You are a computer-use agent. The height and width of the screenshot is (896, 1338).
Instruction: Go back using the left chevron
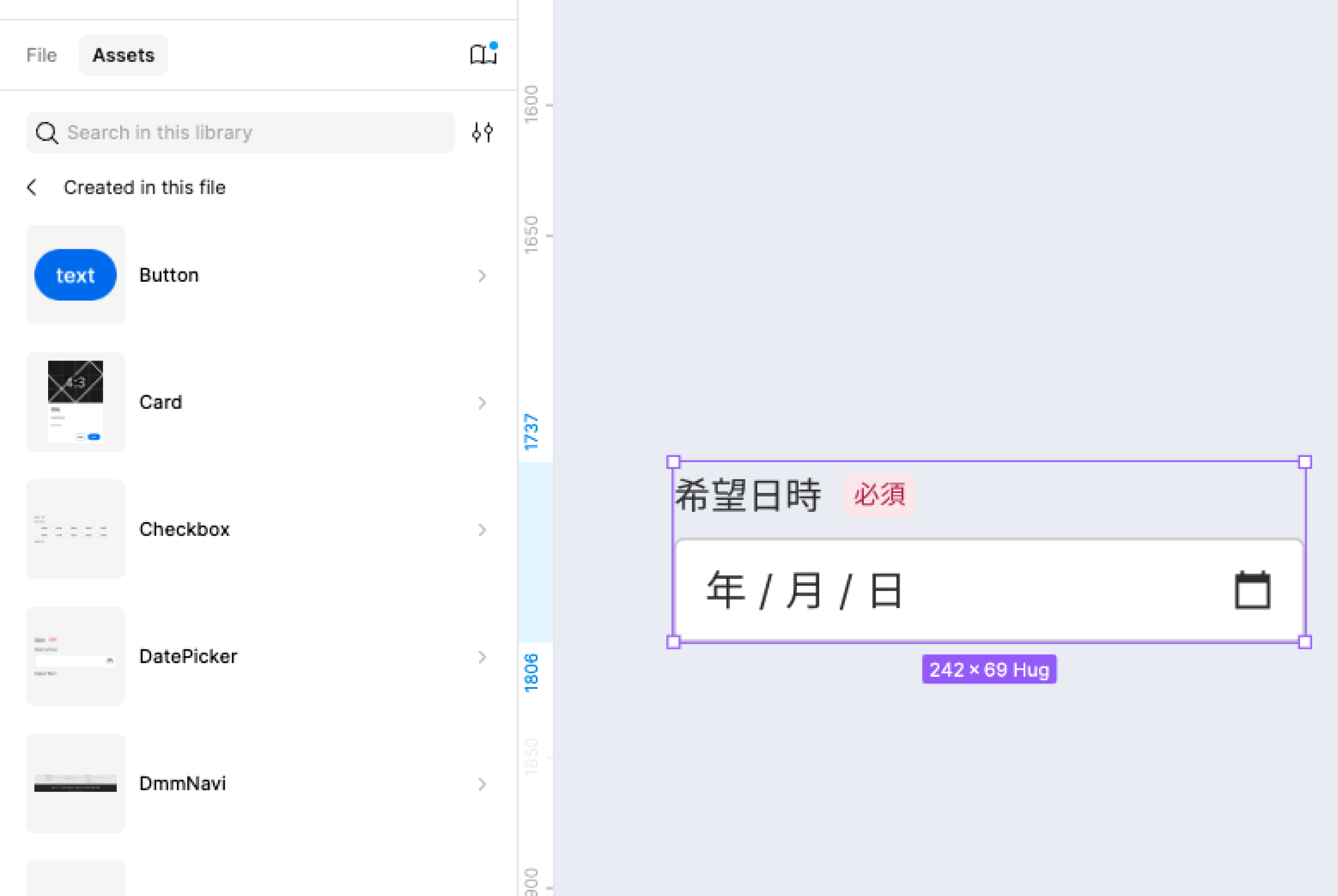(x=32, y=188)
